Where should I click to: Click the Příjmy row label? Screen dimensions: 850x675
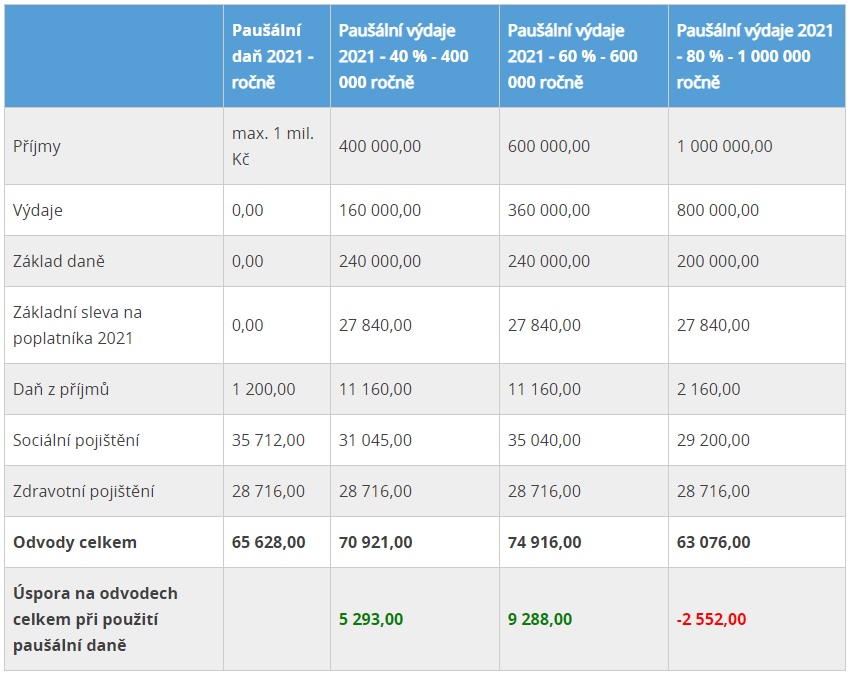click(36, 147)
